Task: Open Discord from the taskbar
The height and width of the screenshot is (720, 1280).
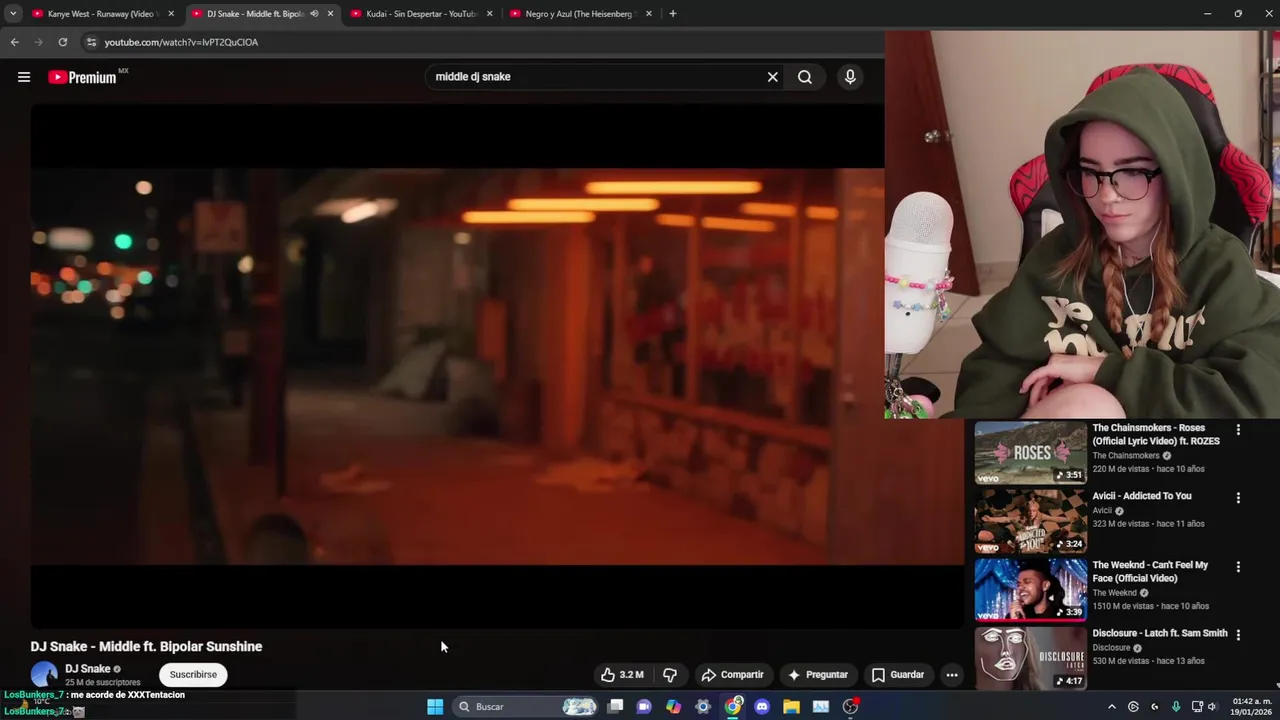Action: pyautogui.click(x=762, y=707)
